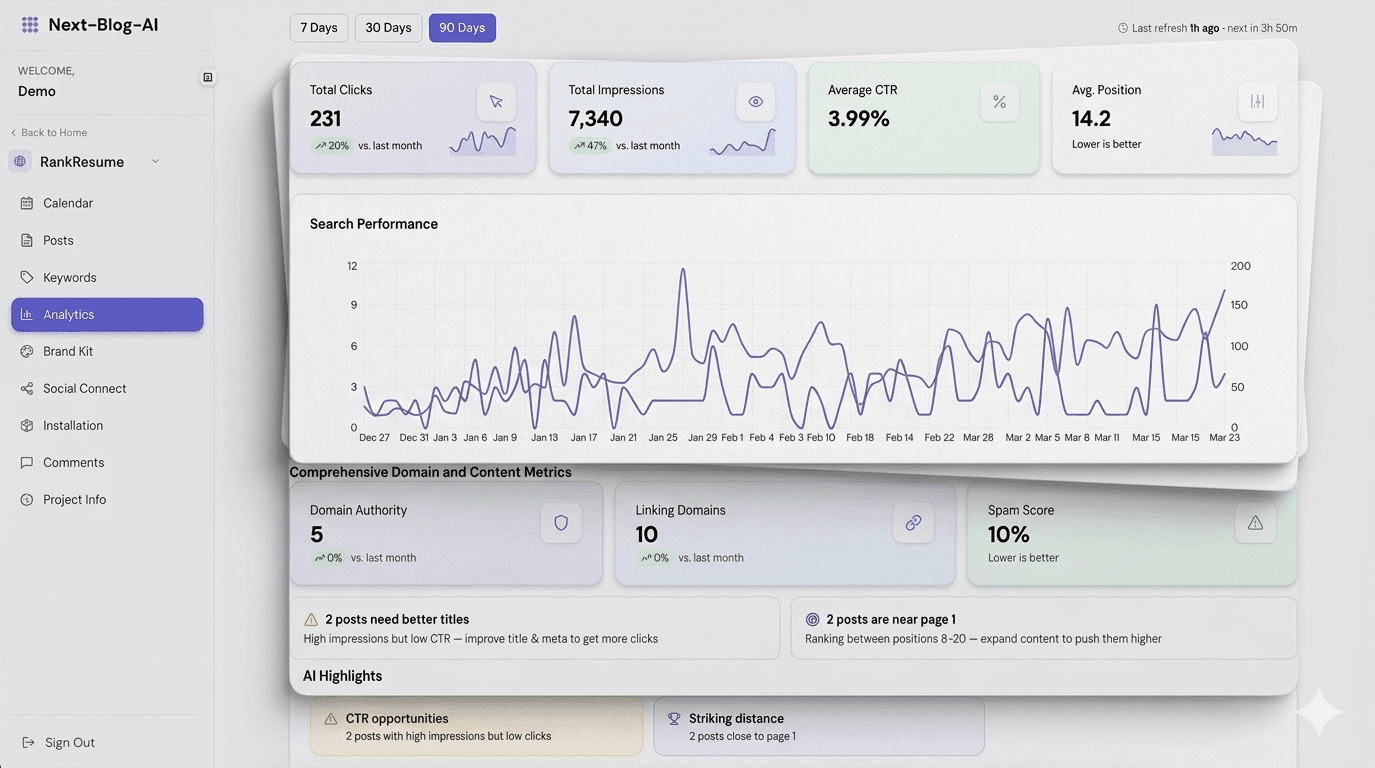Open the project switcher chevron
The image size is (1375, 768).
point(155,161)
